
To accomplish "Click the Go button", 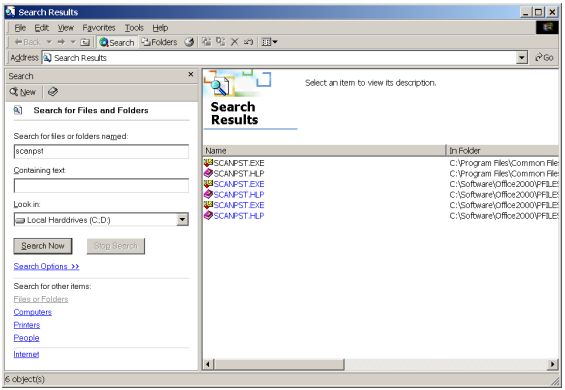I will point(544,58).
